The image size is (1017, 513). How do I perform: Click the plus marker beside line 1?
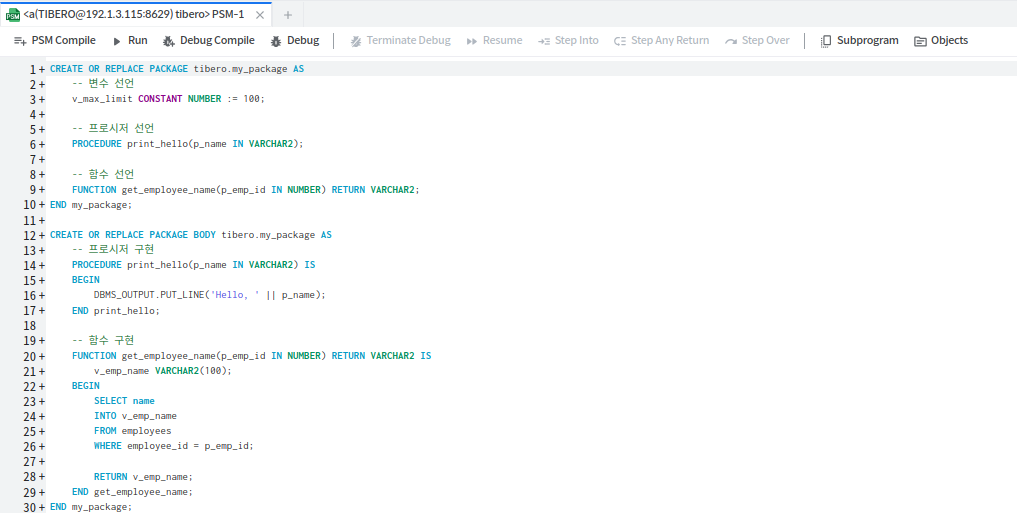[x=42, y=69]
